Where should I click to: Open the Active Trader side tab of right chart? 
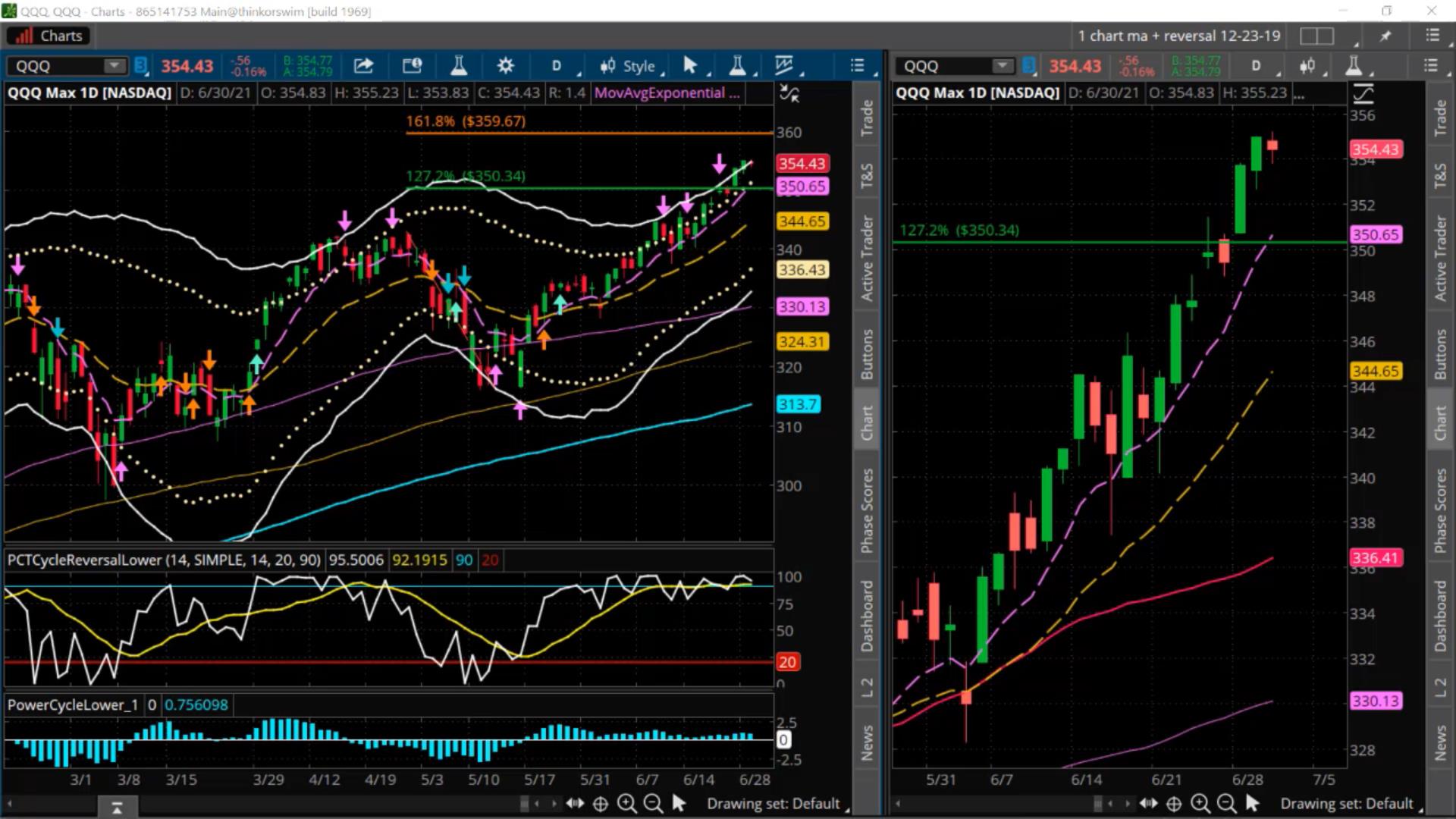pyautogui.click(x=1440, y=258)
